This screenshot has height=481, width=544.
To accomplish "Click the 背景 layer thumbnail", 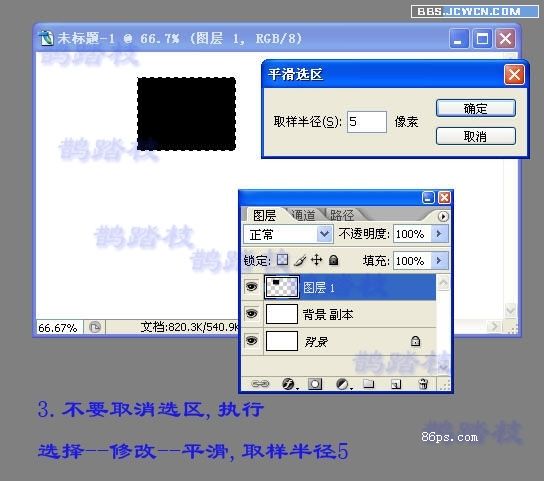I will click(x=282, y=341).
